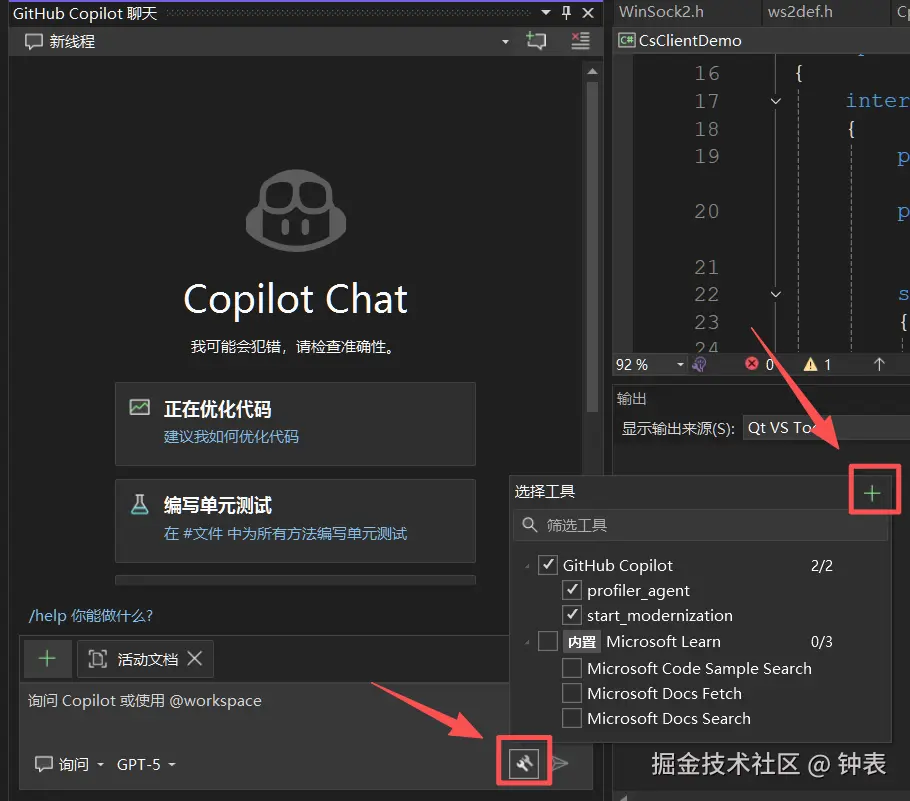Collapse the Microsoft Learn tools tree node

pyautogui.click(x=527, y=643)
